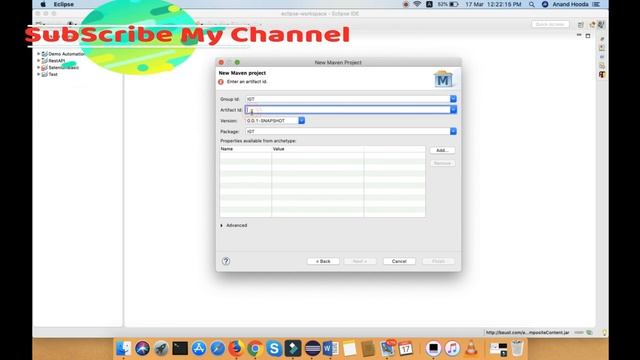Screen dimensions: 640x360
Task: Launch Google Chrome from the dock
Action: click(255, 348)
